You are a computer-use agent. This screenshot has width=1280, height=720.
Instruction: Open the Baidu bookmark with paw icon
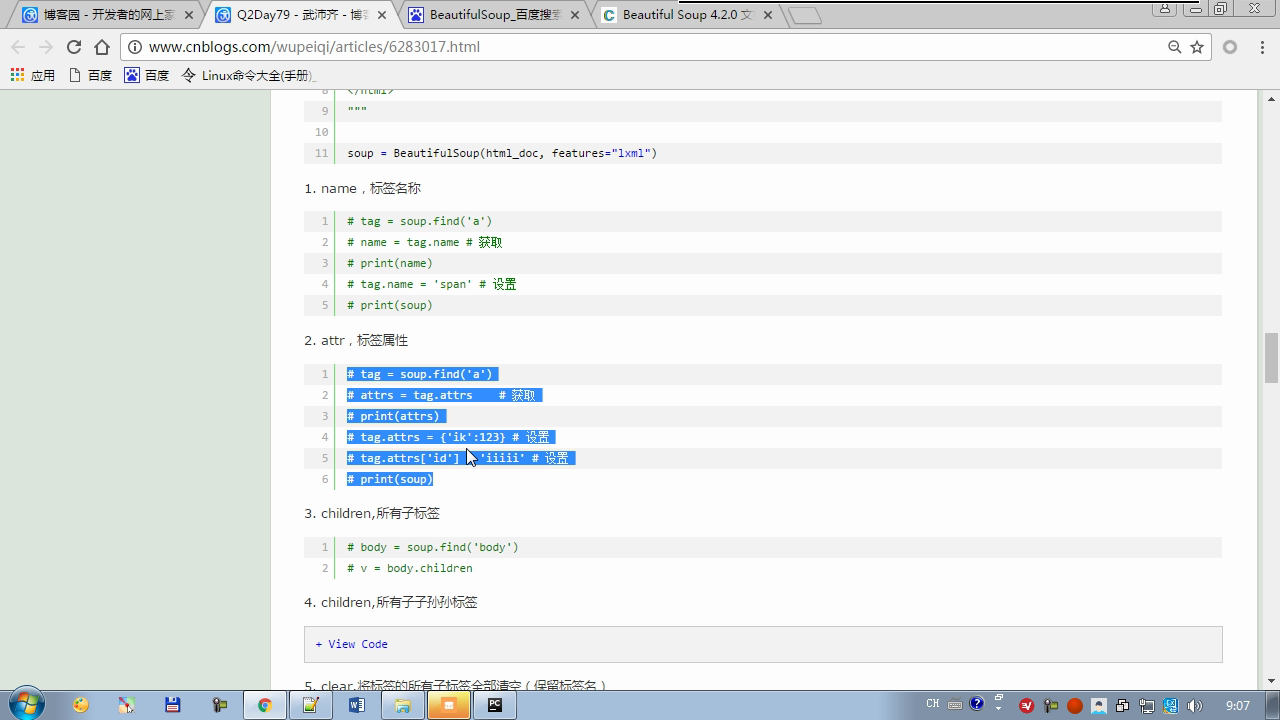click(146, 75)
